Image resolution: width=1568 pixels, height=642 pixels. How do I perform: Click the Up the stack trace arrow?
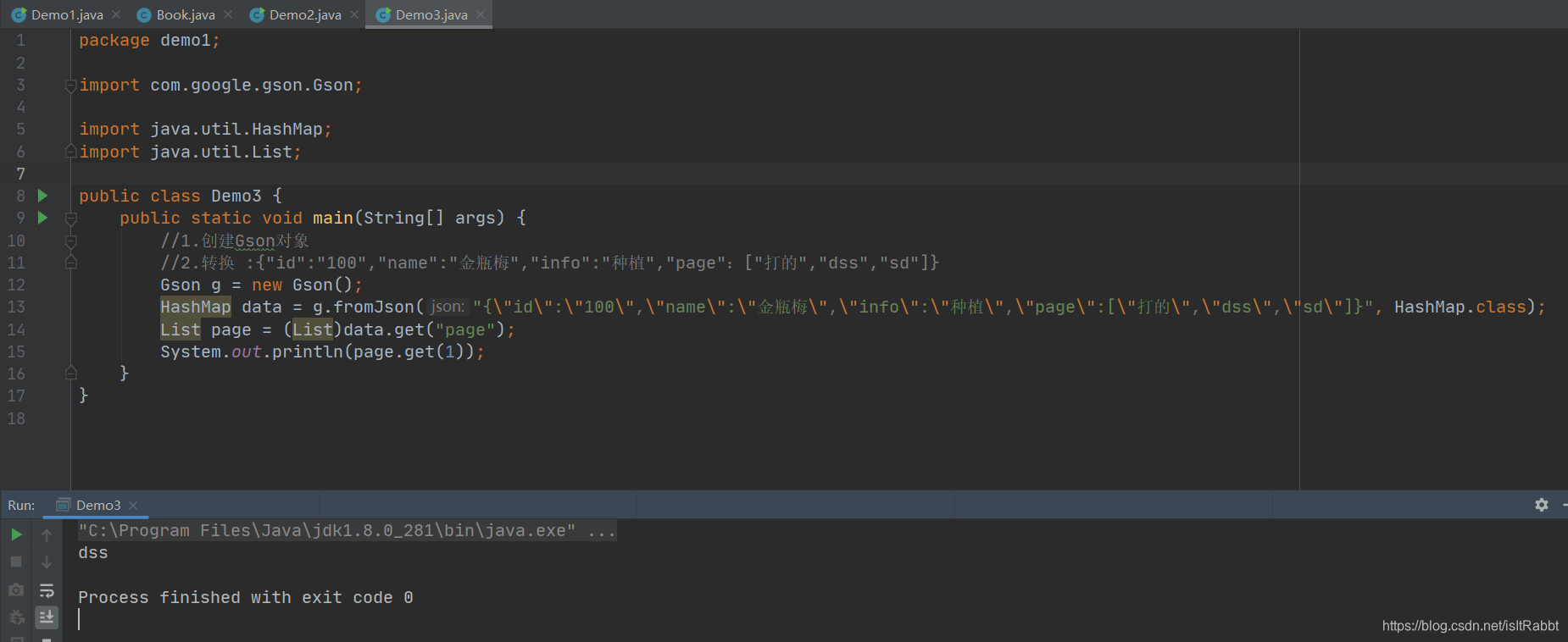pos(47,534)
